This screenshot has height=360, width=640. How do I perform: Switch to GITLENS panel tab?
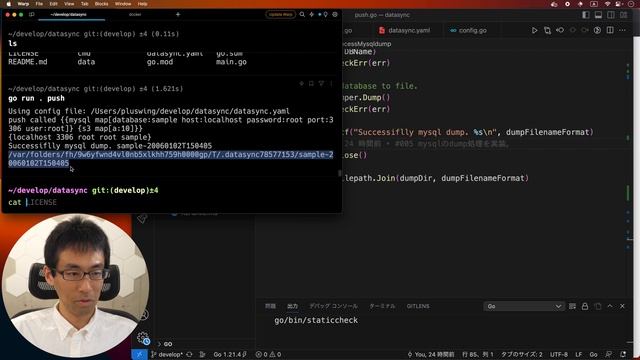(x=418, y=306)
